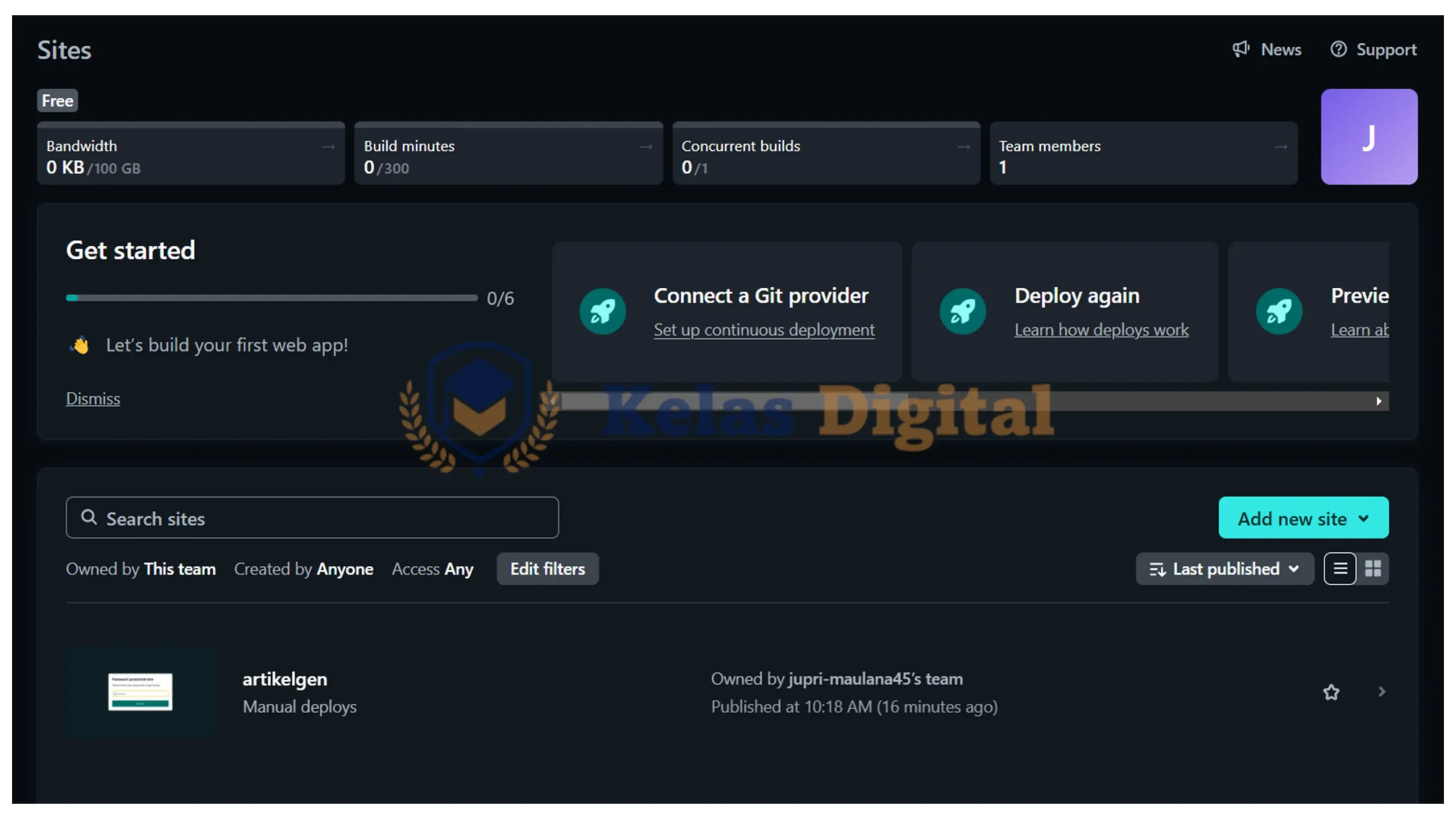Click the rocket icon beside Deploy again
1456x819 pixels.
963,311
